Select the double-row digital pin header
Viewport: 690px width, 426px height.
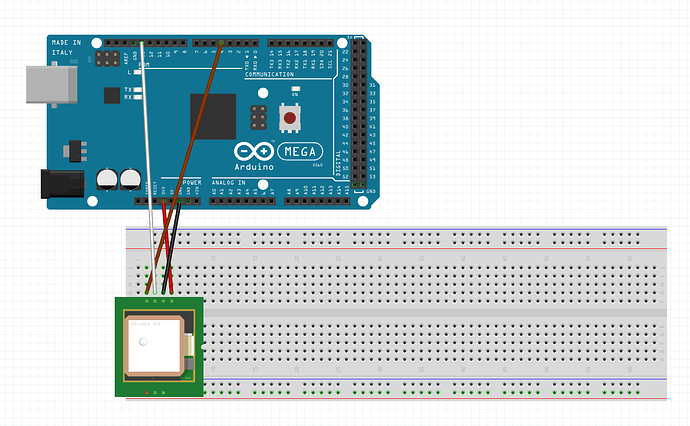(359, 113)
